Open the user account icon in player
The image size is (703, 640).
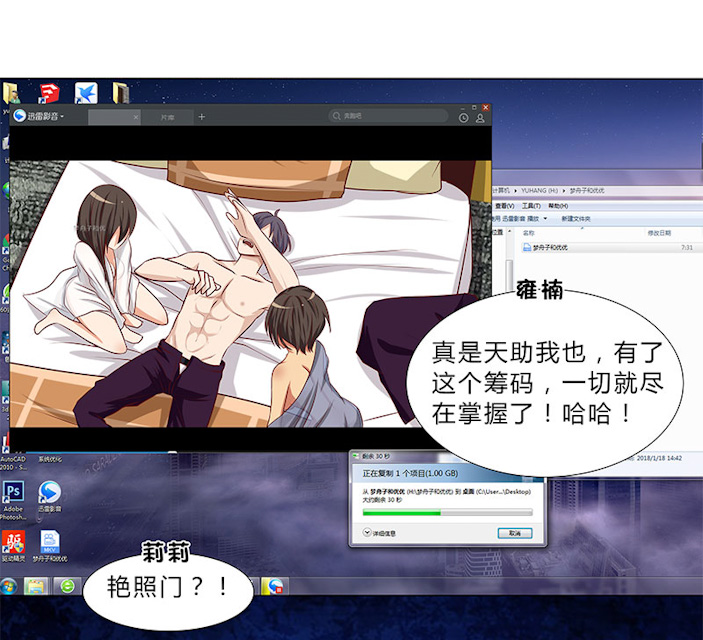pos(480,118)
